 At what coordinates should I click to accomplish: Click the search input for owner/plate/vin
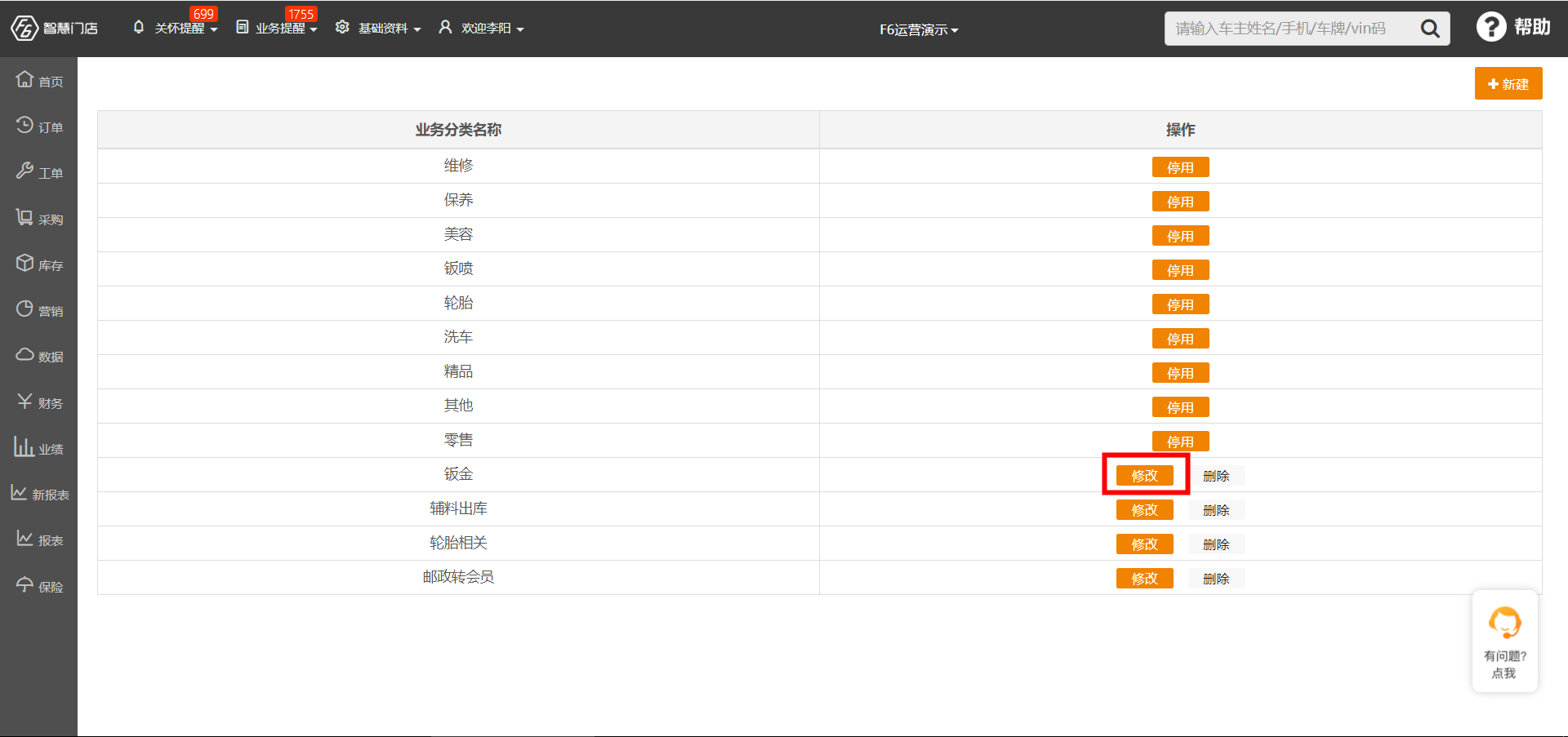[1290, 29]
